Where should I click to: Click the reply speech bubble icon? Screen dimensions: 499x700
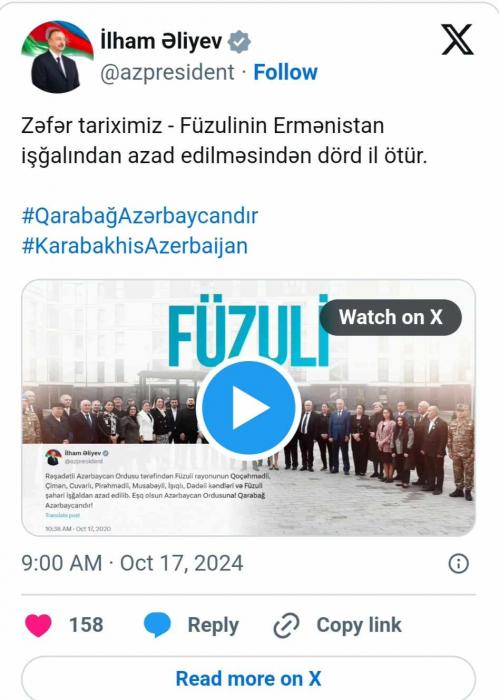(x=157, y=625)
